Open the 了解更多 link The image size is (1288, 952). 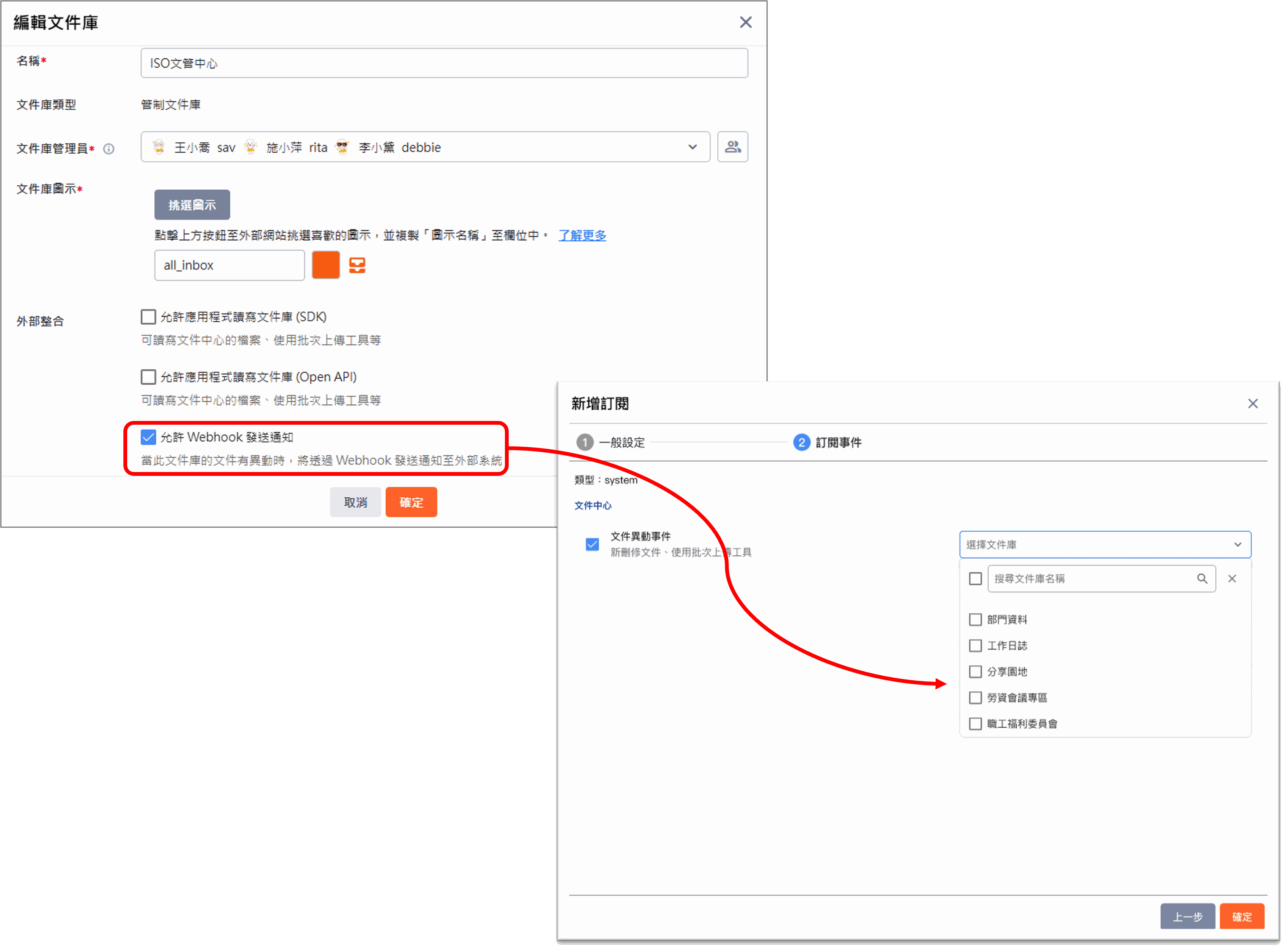582,235
